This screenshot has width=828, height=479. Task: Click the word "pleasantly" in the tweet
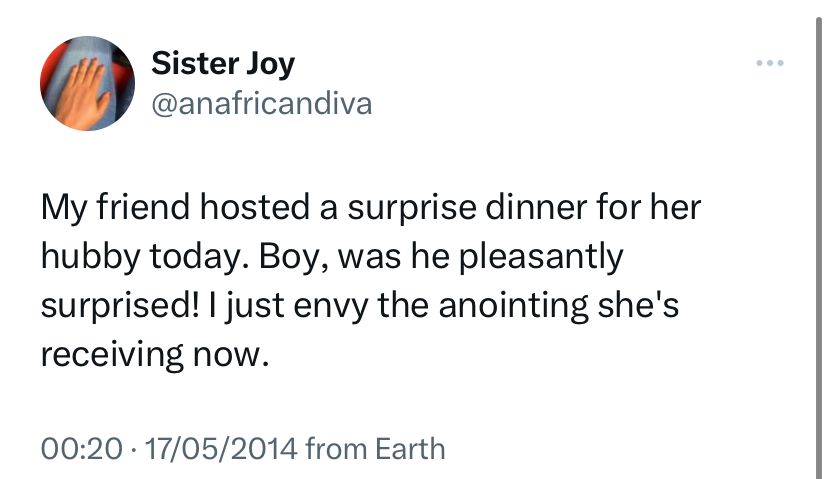(x=541, y=257)
